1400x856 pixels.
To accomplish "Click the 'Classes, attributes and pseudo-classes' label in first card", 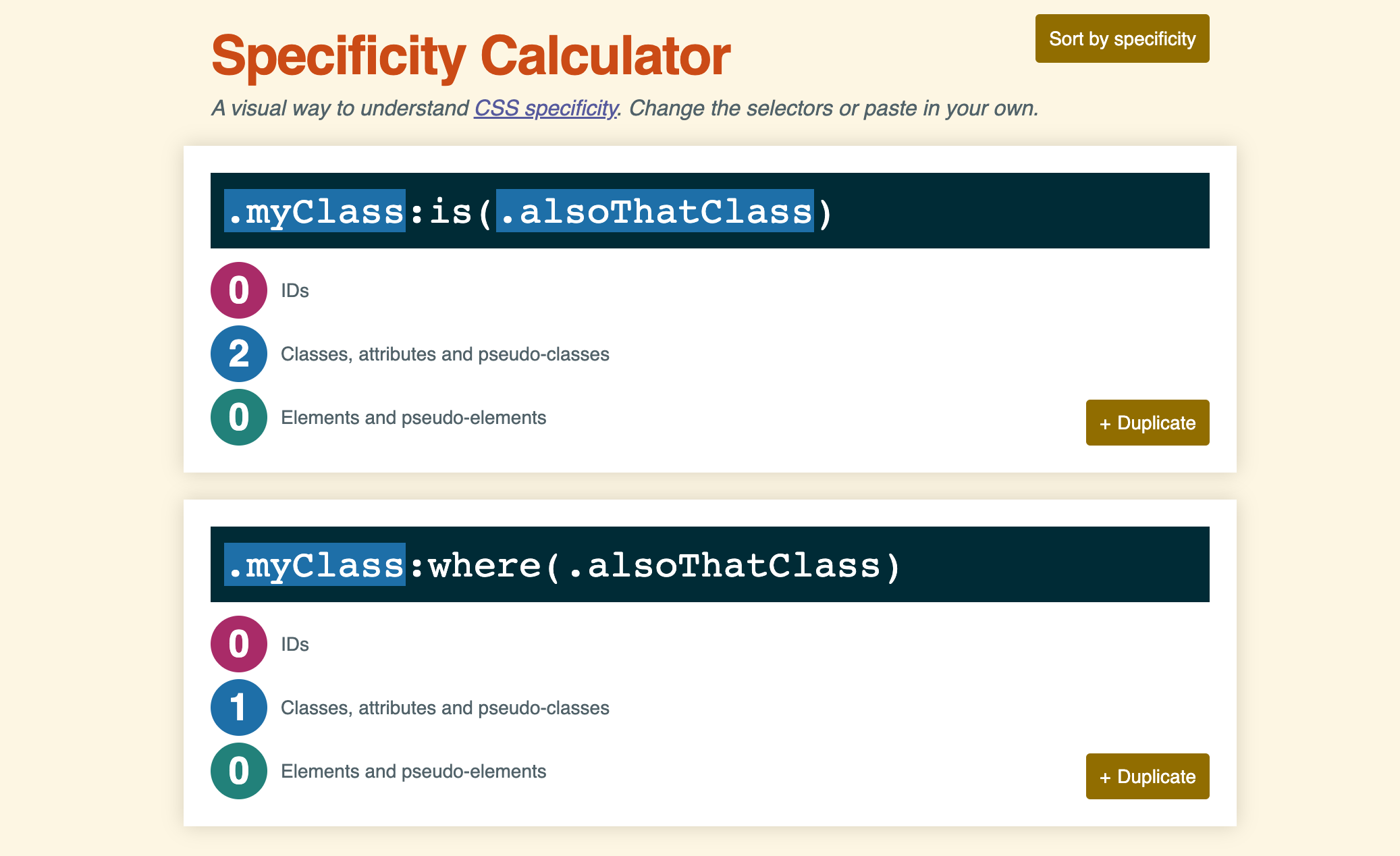I will [x=445, y=354].
